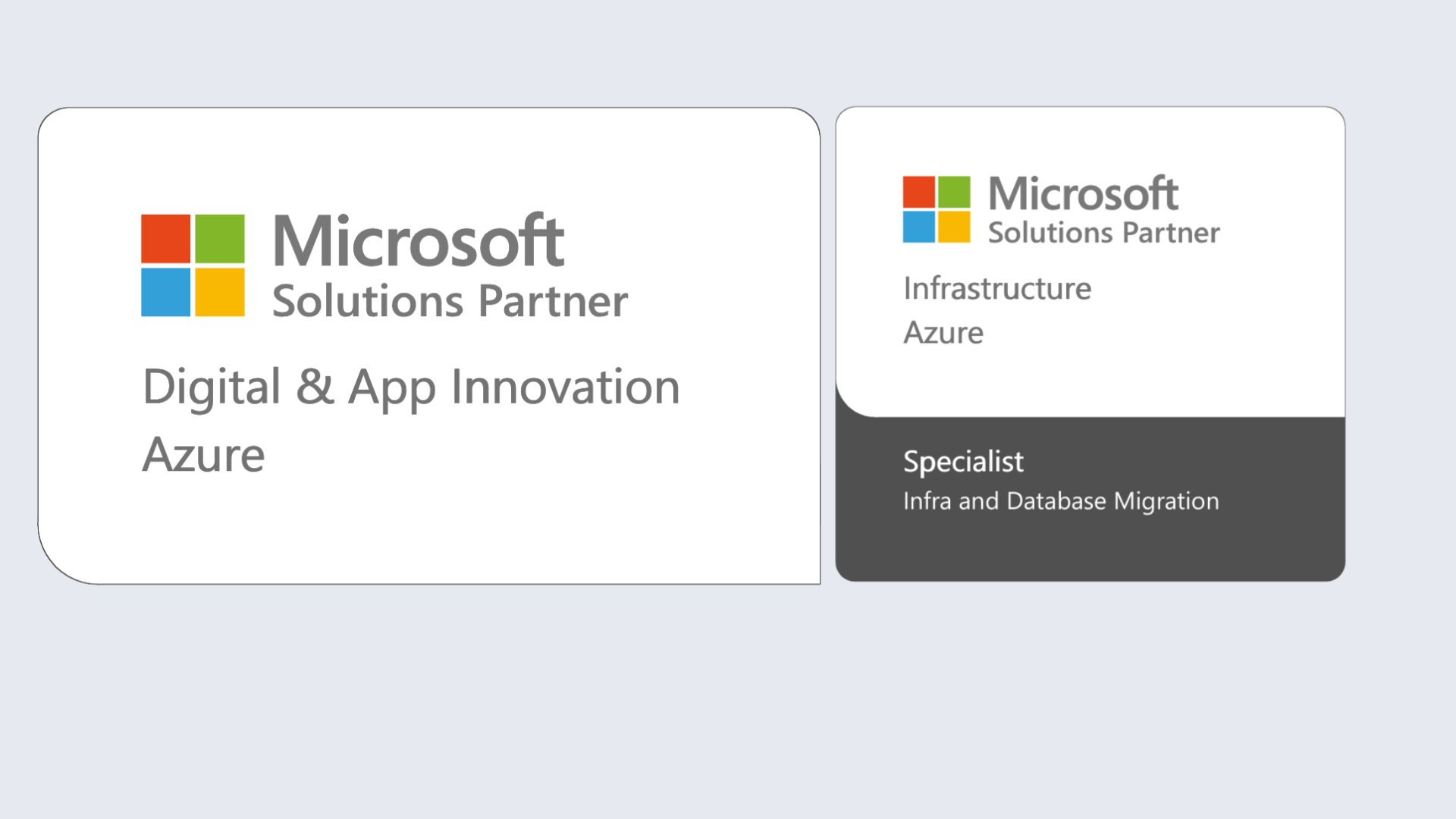Click the "Specialist" heading
The image size is (1456, 819).
[x=963, y=461]
